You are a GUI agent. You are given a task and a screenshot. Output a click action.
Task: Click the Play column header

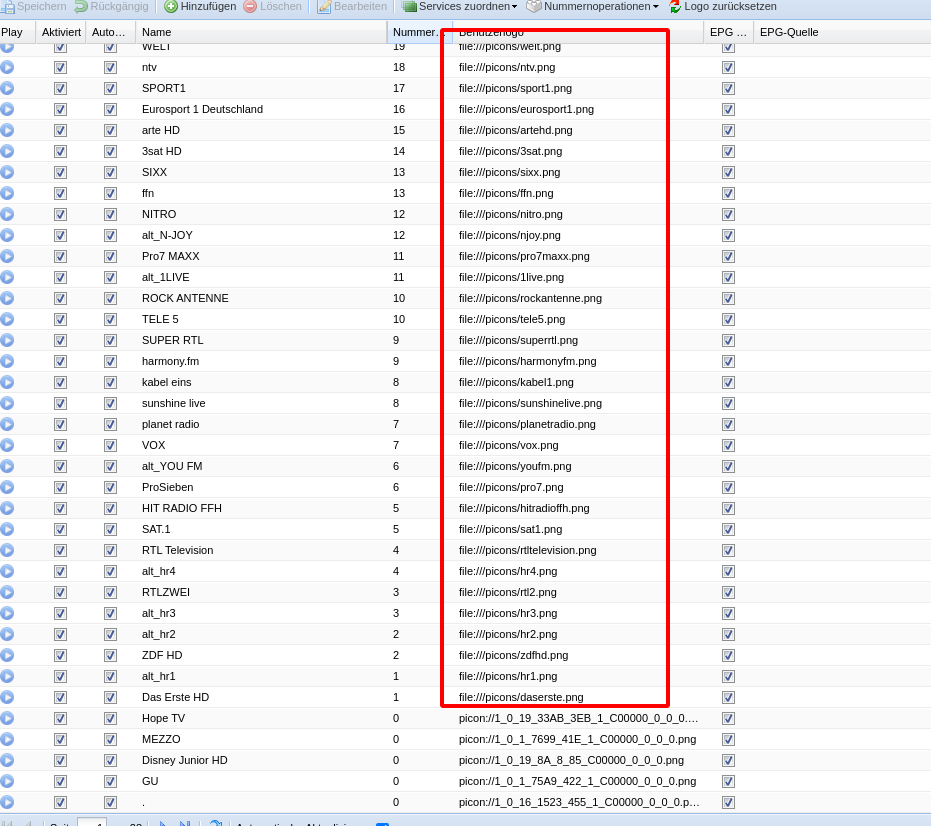[x=17, y=32]
